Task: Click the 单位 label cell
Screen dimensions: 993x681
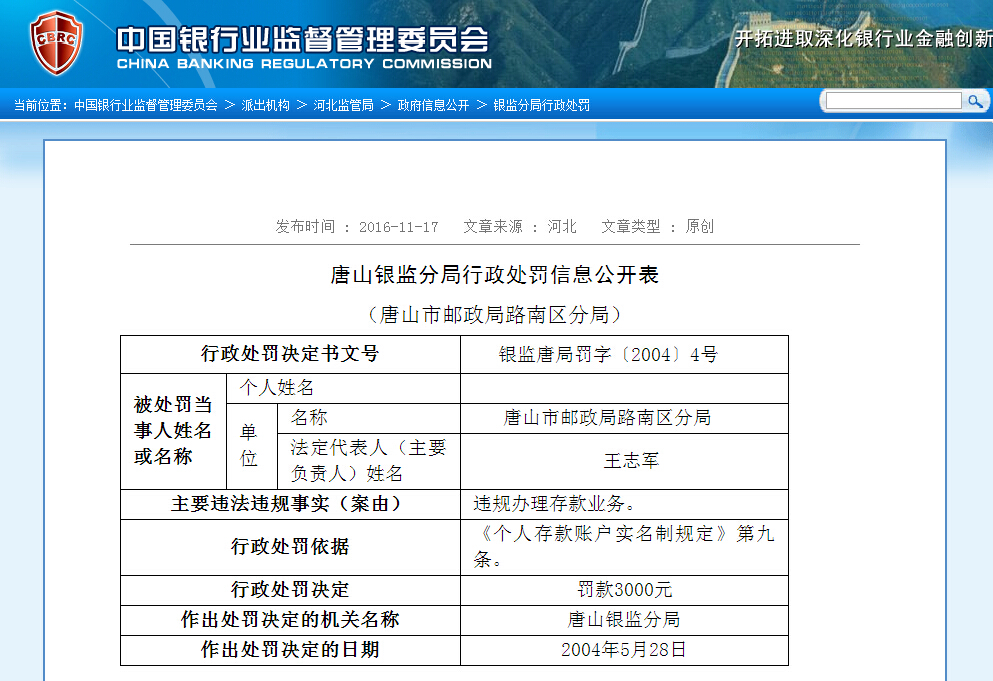Action: click(x=252, y=446)
